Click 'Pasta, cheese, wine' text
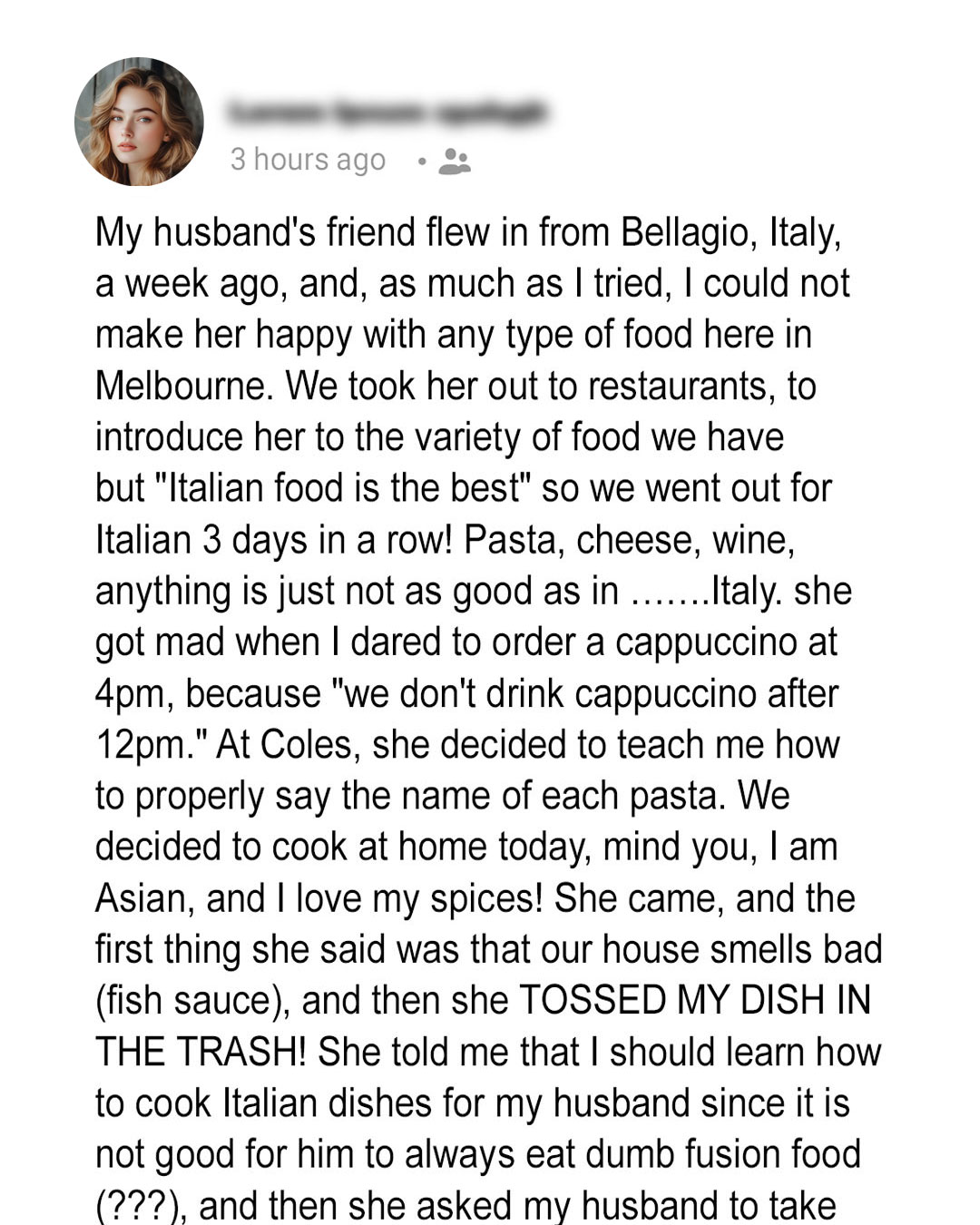 (x=630, y=540)
